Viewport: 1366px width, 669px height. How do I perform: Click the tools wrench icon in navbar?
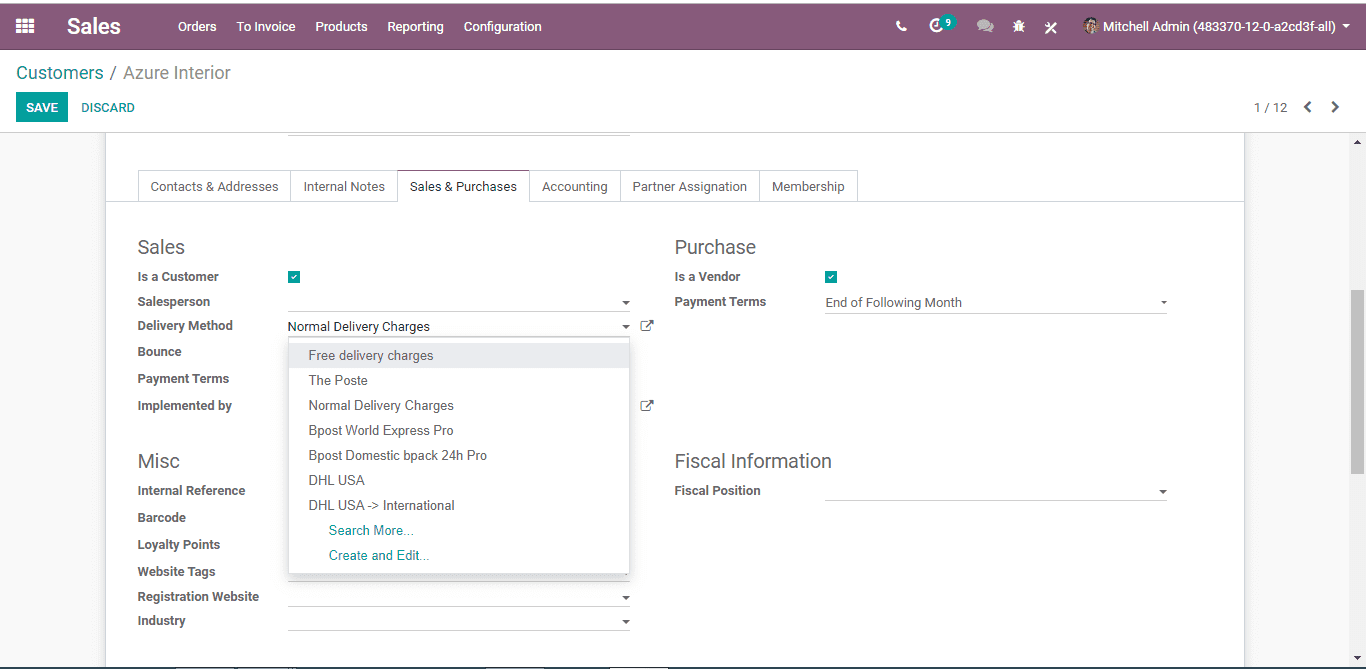tap(1051, 27)
